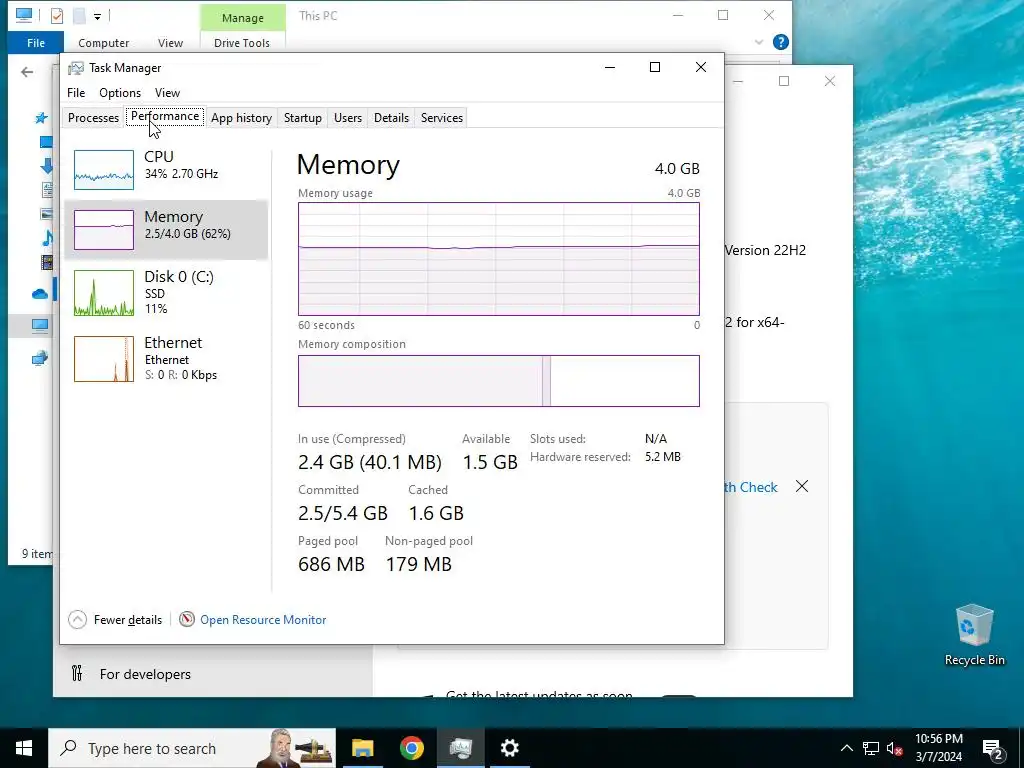The width and height of the screenshot is (1024, 768).
Task: Select the CPU graph thumbnail
Action: coord(104,170)
